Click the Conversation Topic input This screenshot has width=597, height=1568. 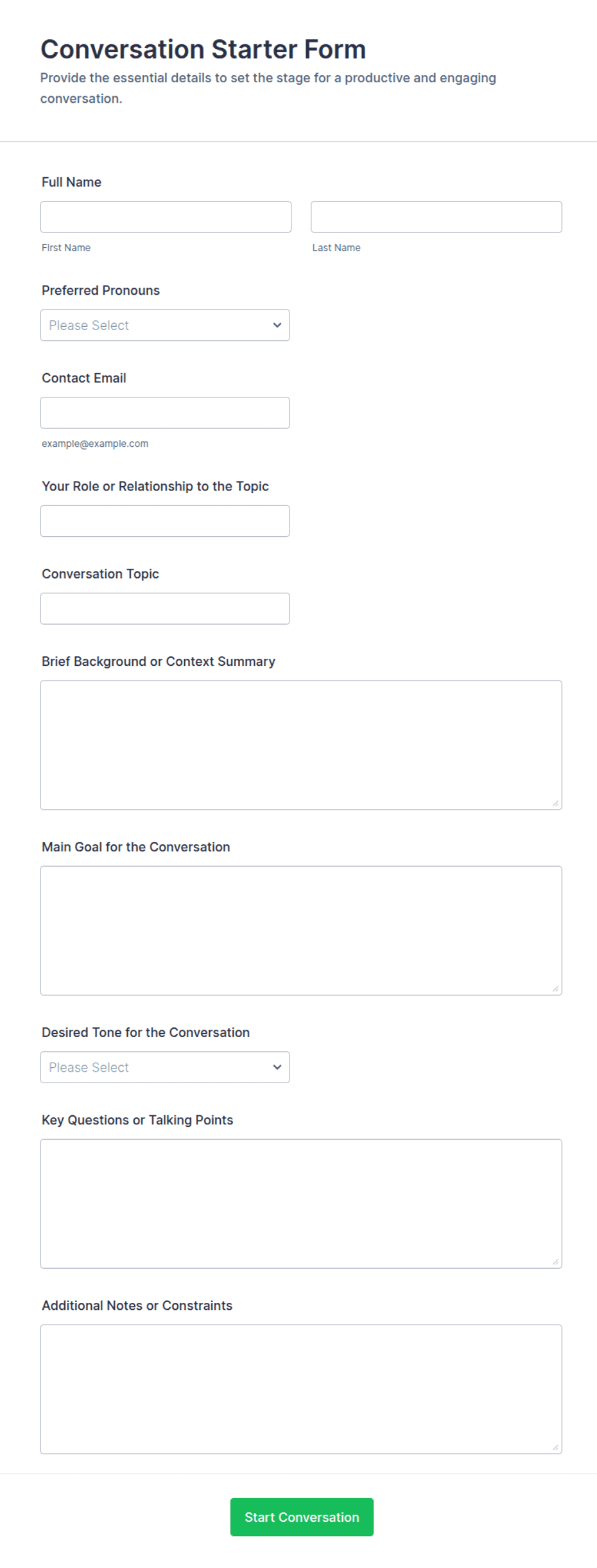click(165, 609)
